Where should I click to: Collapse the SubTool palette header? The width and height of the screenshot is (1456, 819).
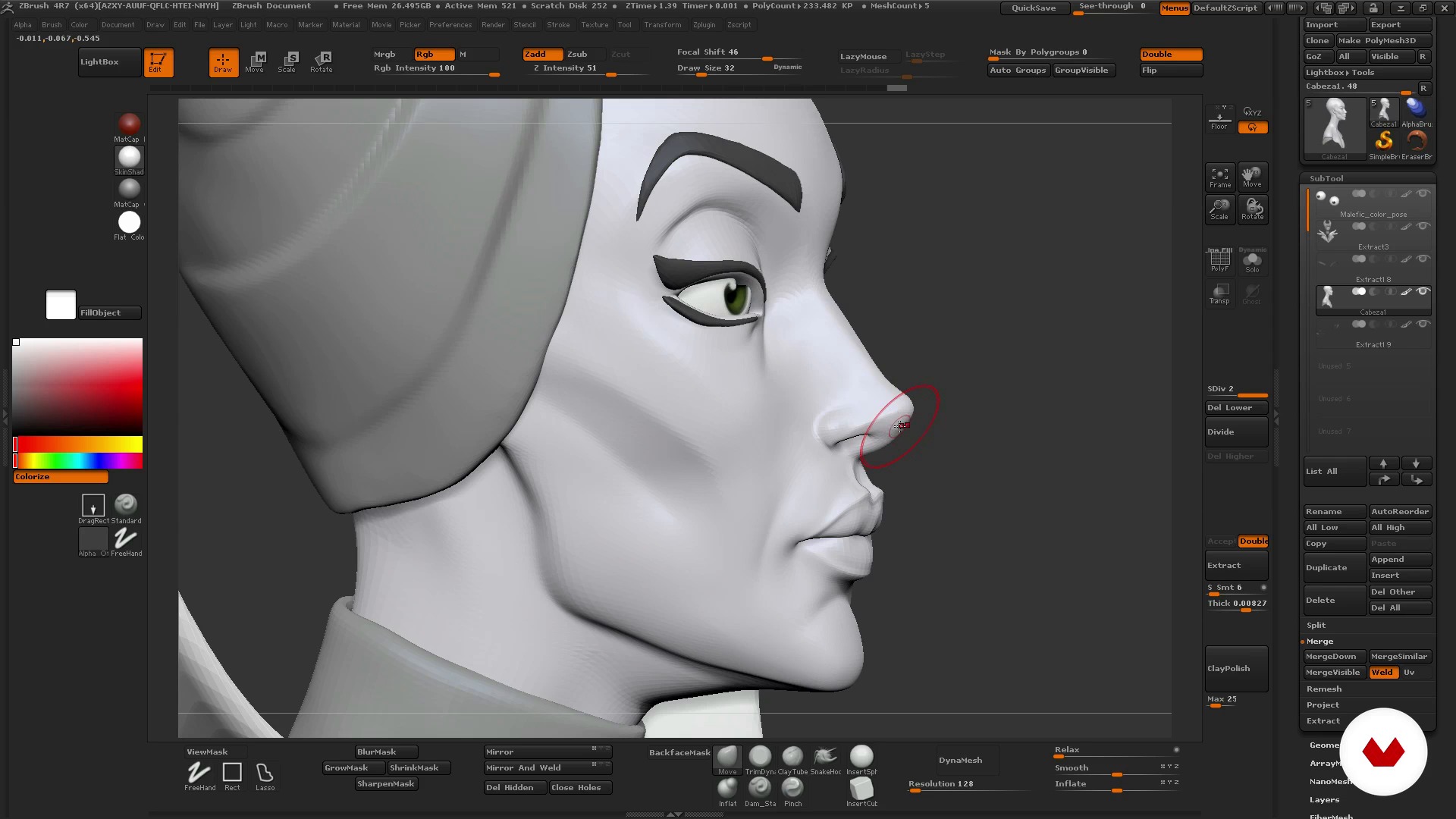(1326, 178)
